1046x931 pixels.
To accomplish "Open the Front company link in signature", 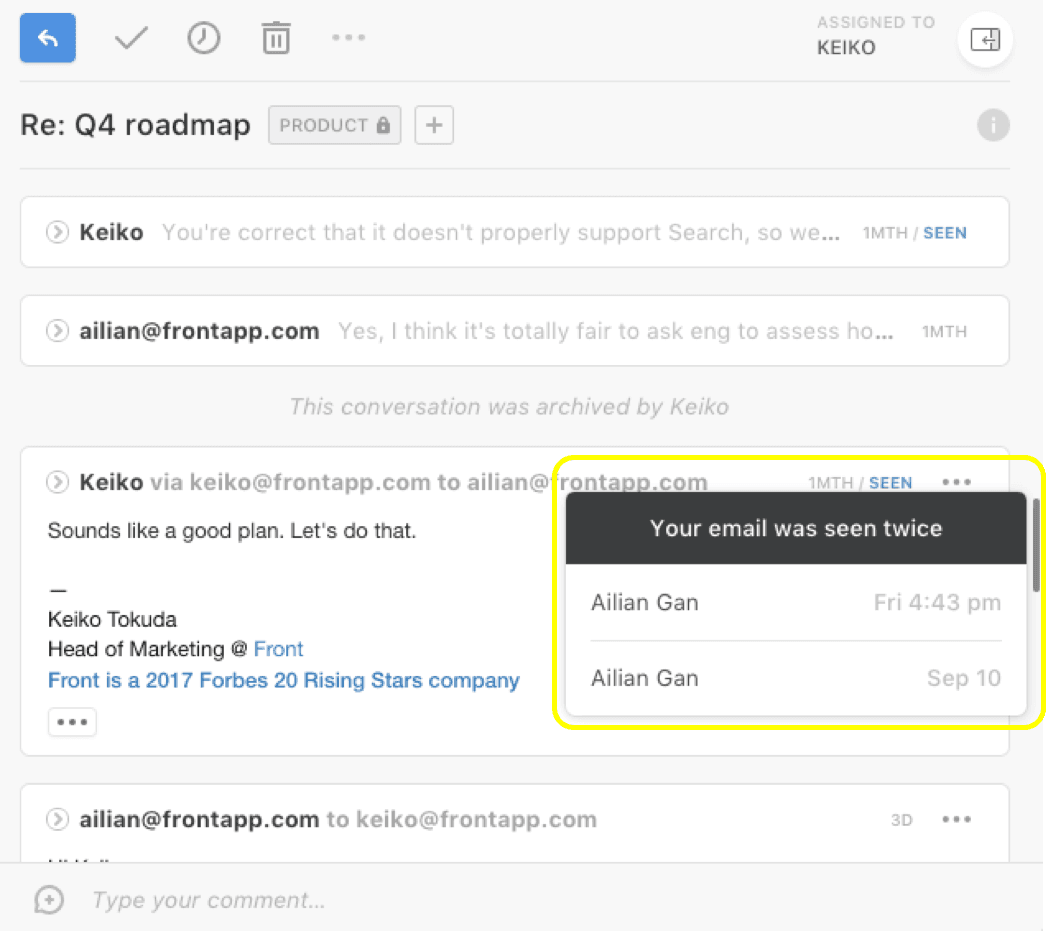I will point(278,649).
